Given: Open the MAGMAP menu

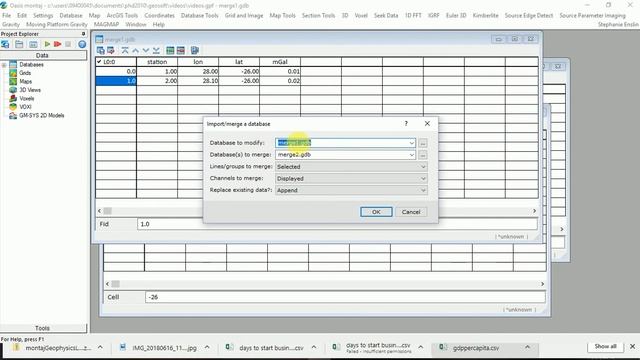Looking at the screenshot, I should tap(106, 24).
